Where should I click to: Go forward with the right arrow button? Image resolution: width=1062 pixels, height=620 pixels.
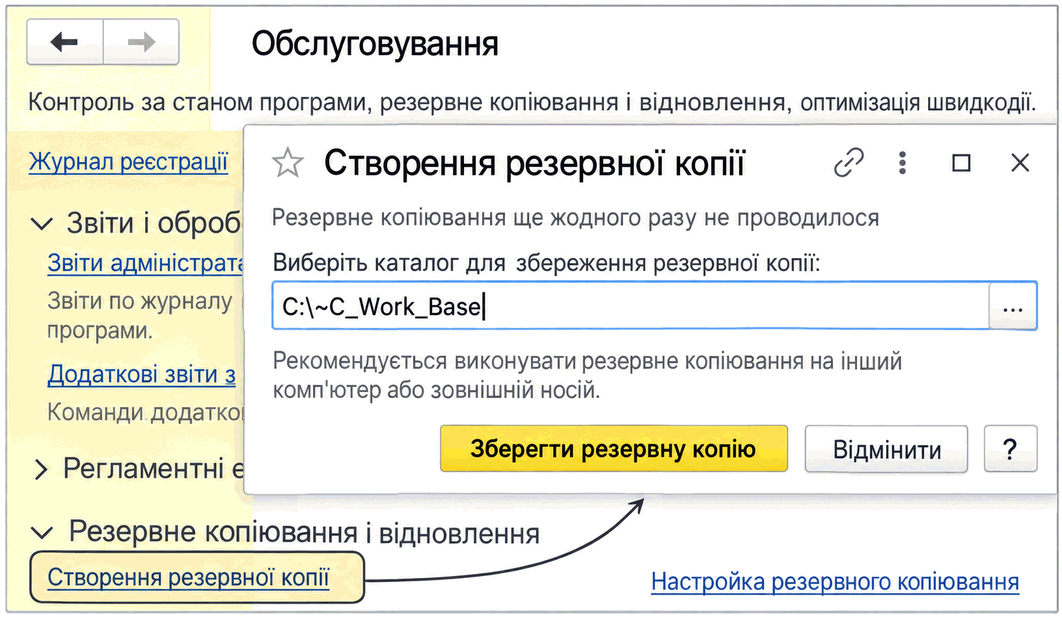click(x=141, y=42)
